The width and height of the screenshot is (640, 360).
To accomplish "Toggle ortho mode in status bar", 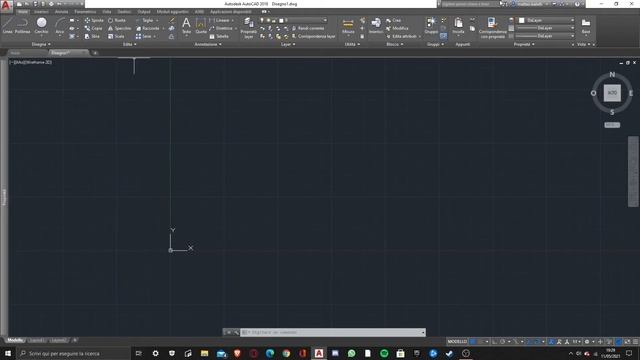I will [494, 342].
